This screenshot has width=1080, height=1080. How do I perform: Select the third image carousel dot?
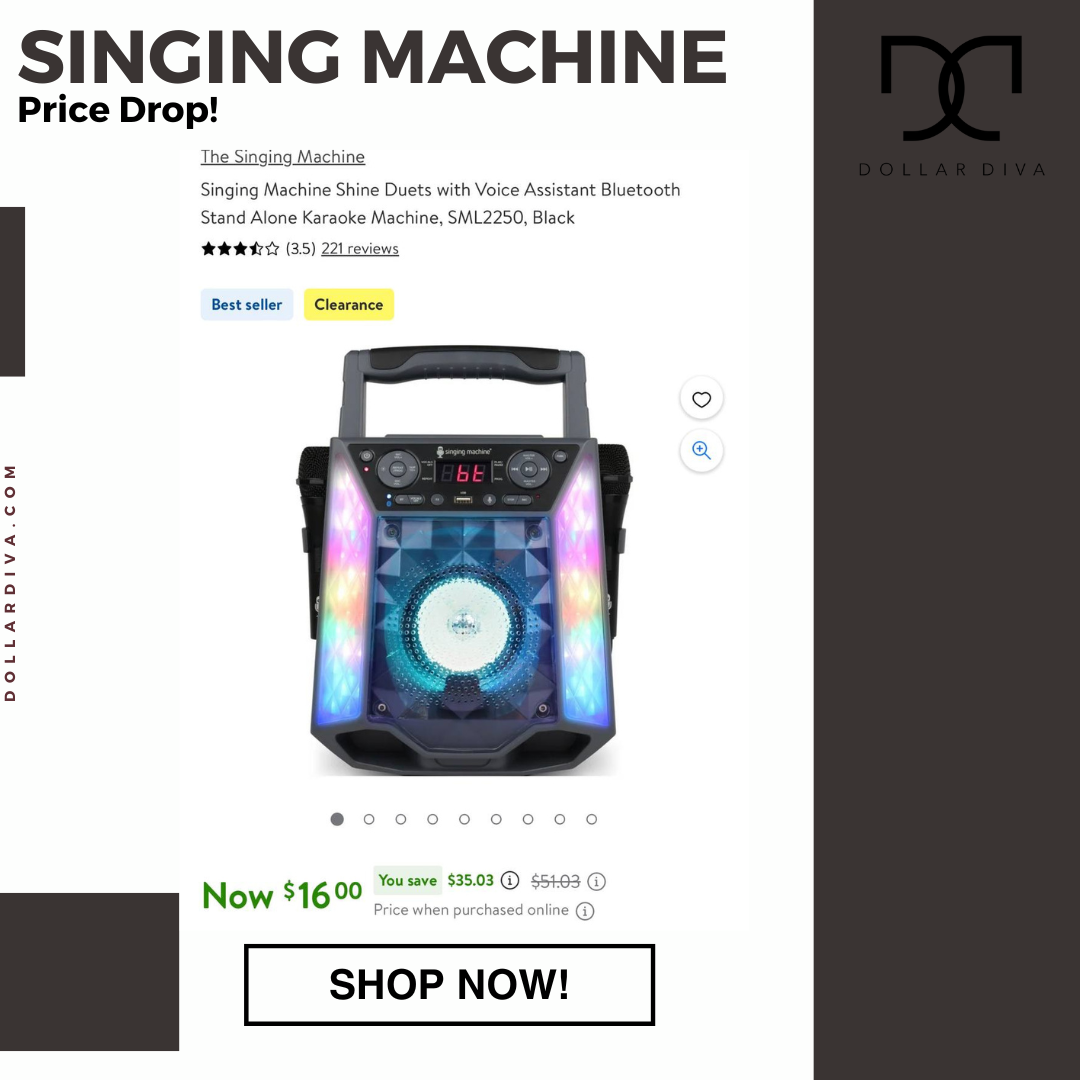[401, 819]
